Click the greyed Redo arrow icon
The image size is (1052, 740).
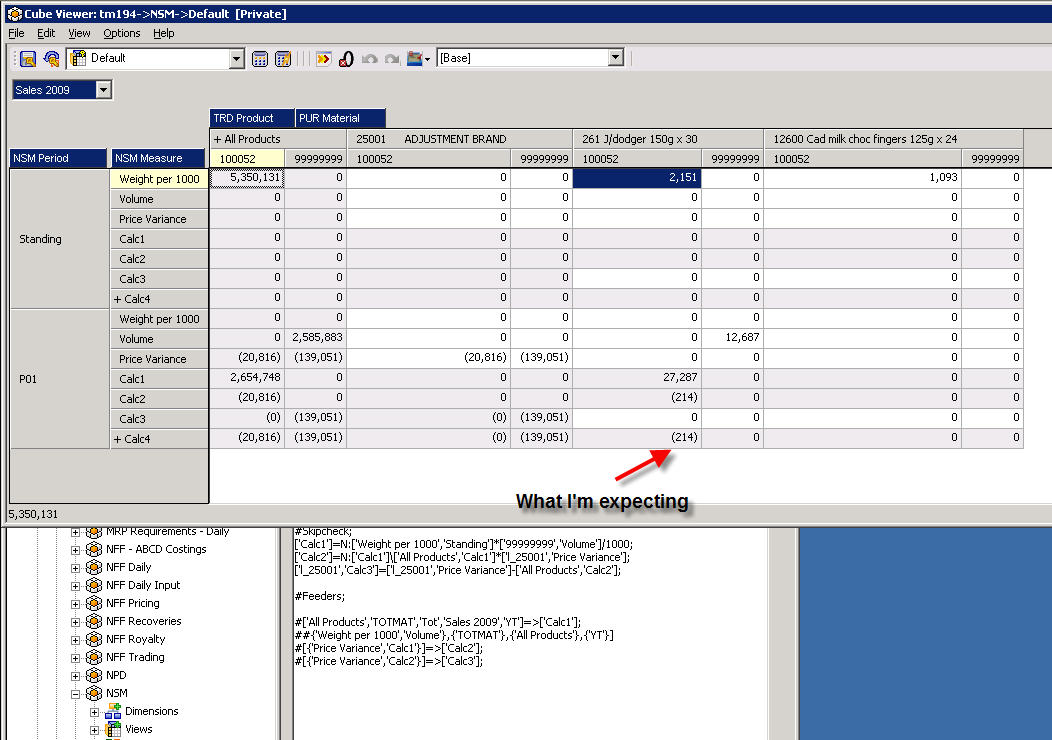pos(392,59)
